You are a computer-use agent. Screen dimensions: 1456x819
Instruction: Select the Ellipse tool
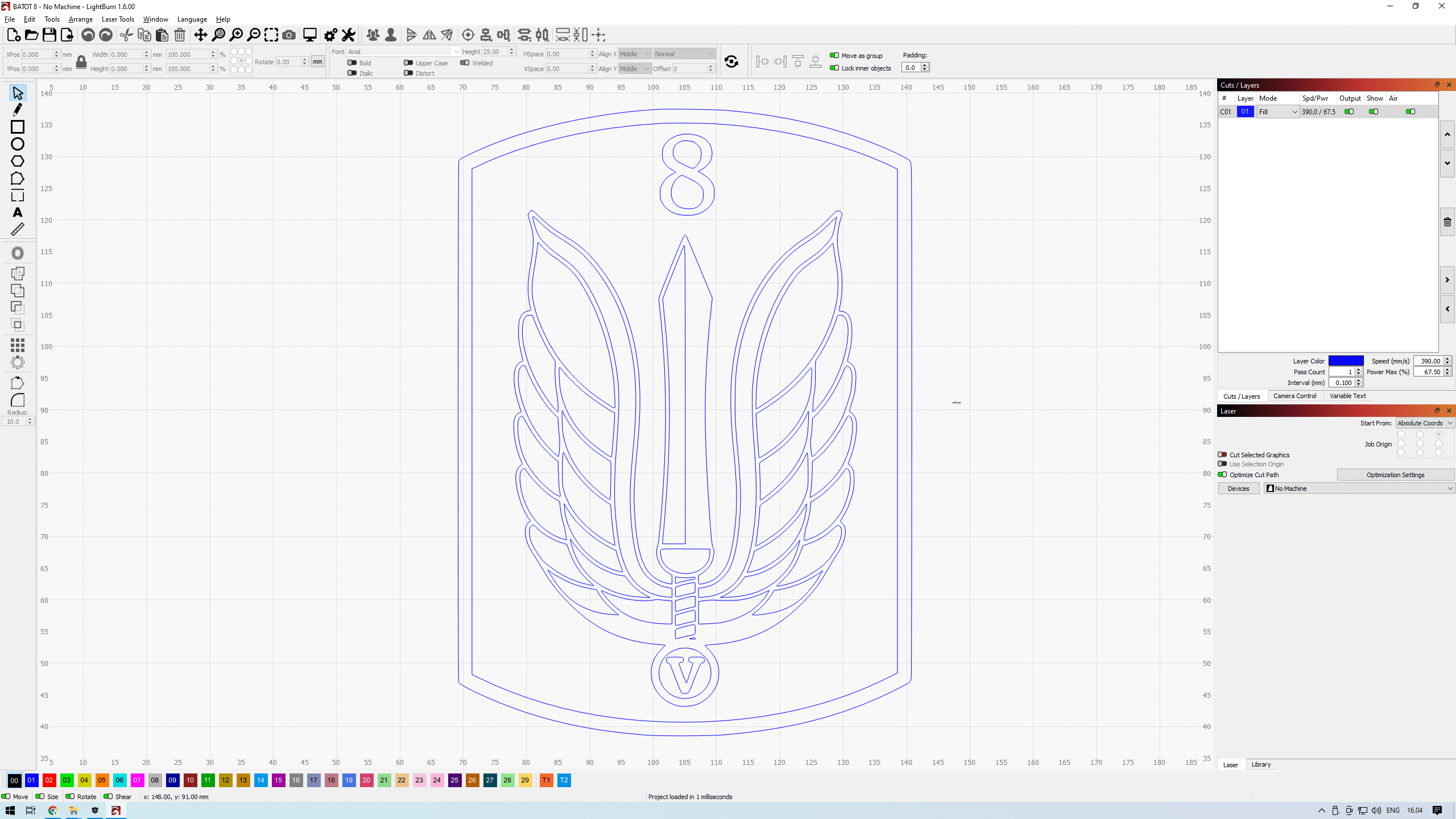18,144
